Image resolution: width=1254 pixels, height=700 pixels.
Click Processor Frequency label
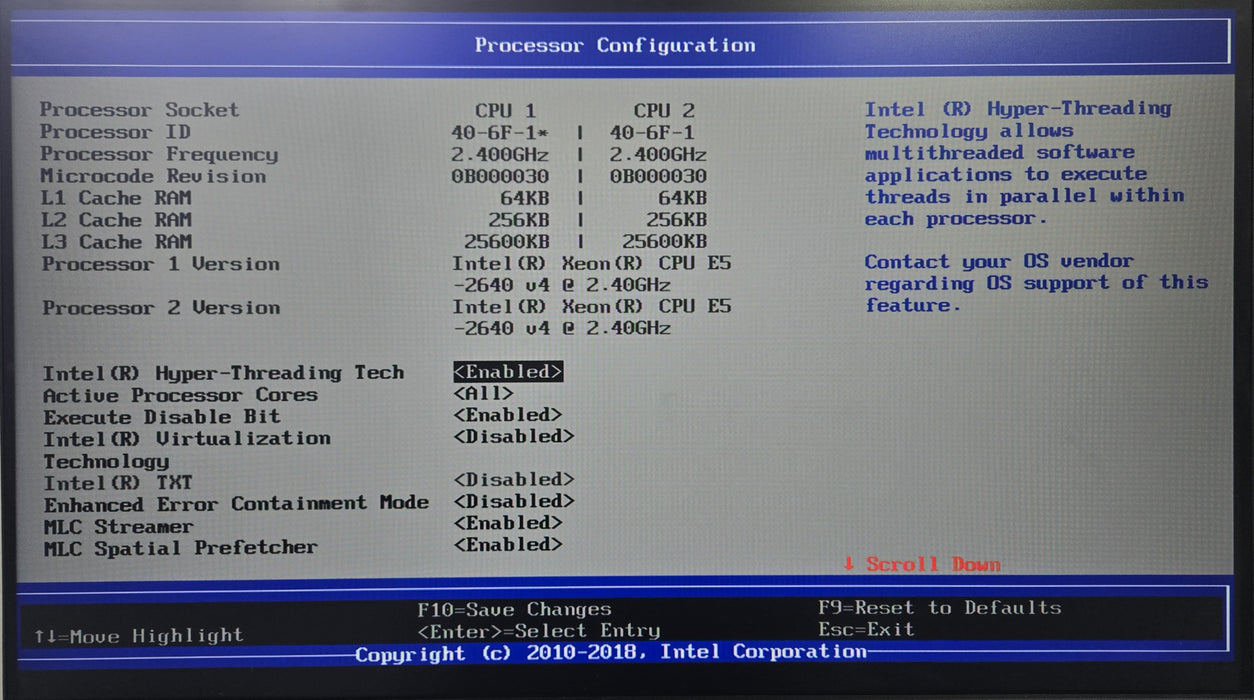pyautogui.click(x=159, y=154)
